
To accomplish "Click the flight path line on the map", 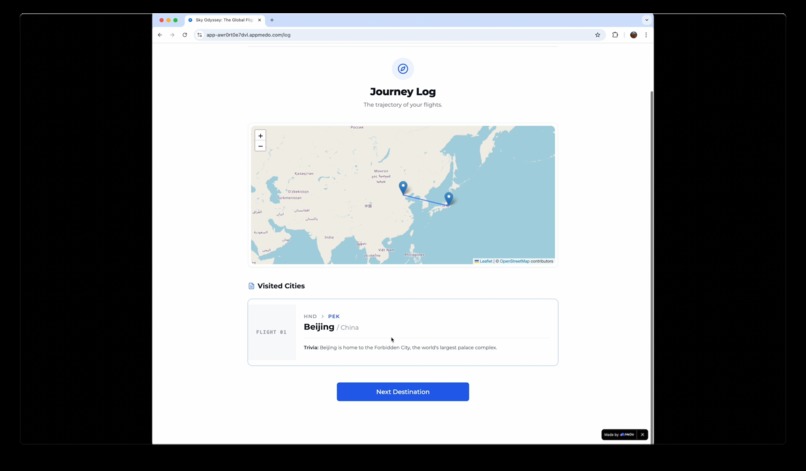I will pyautogui.click(x=426, y=201).
